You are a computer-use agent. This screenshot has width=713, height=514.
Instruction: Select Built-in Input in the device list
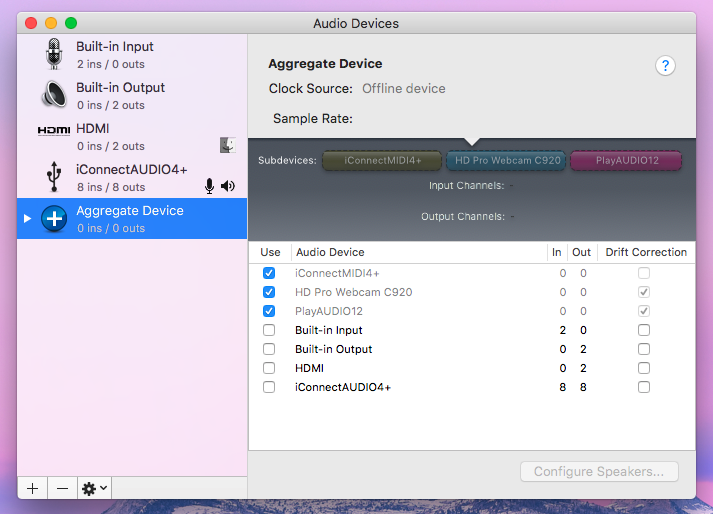pos(132,55)
